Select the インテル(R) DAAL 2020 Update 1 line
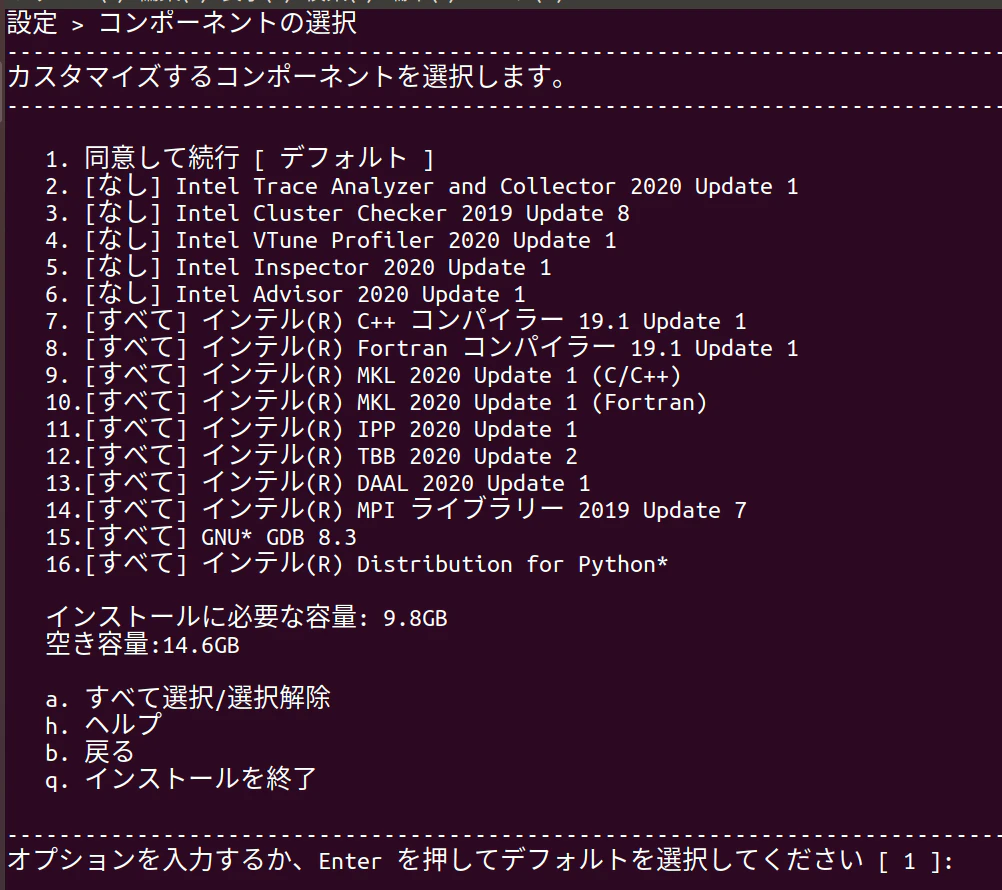This screenshot has width=1002, height=890. pyautogui.click(x=318, y=483)
